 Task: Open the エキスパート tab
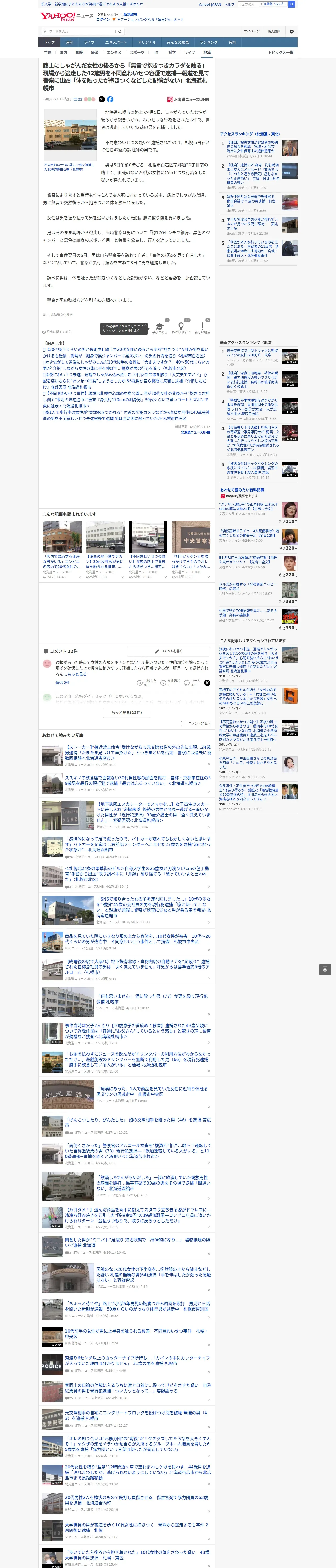click(x=116, y=43)
